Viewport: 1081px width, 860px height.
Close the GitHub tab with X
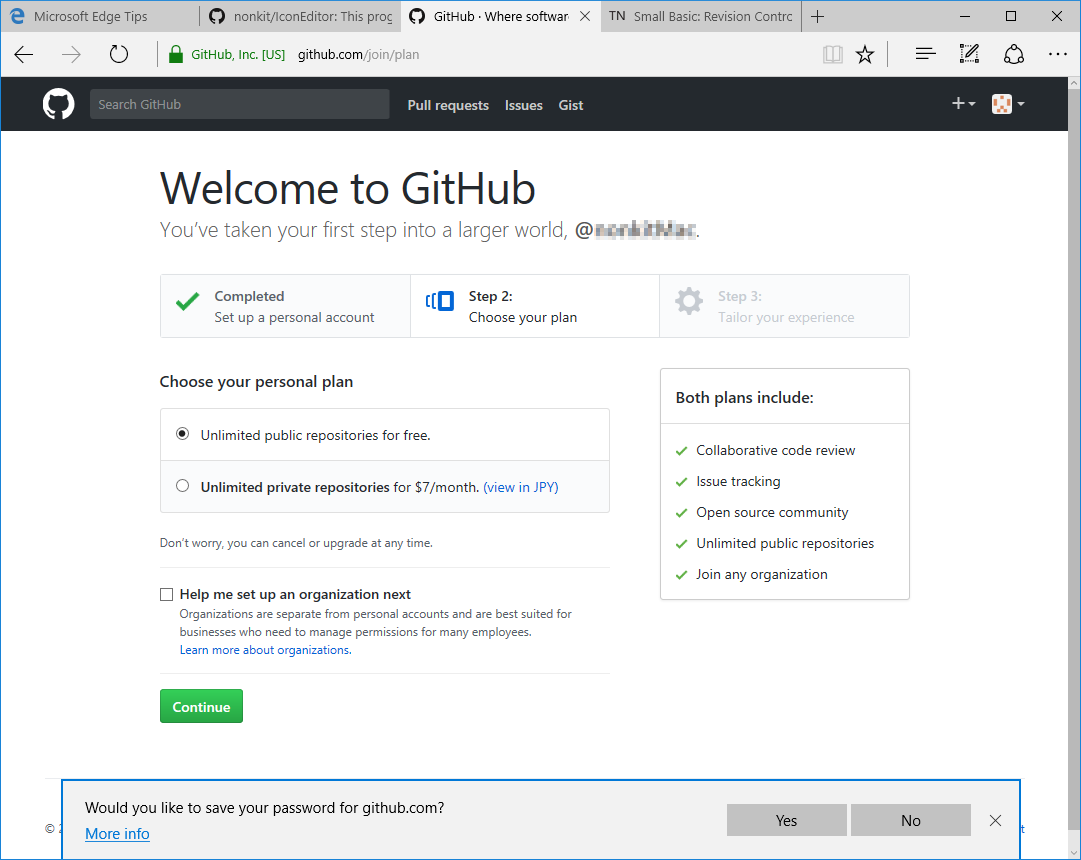[585, 16]
